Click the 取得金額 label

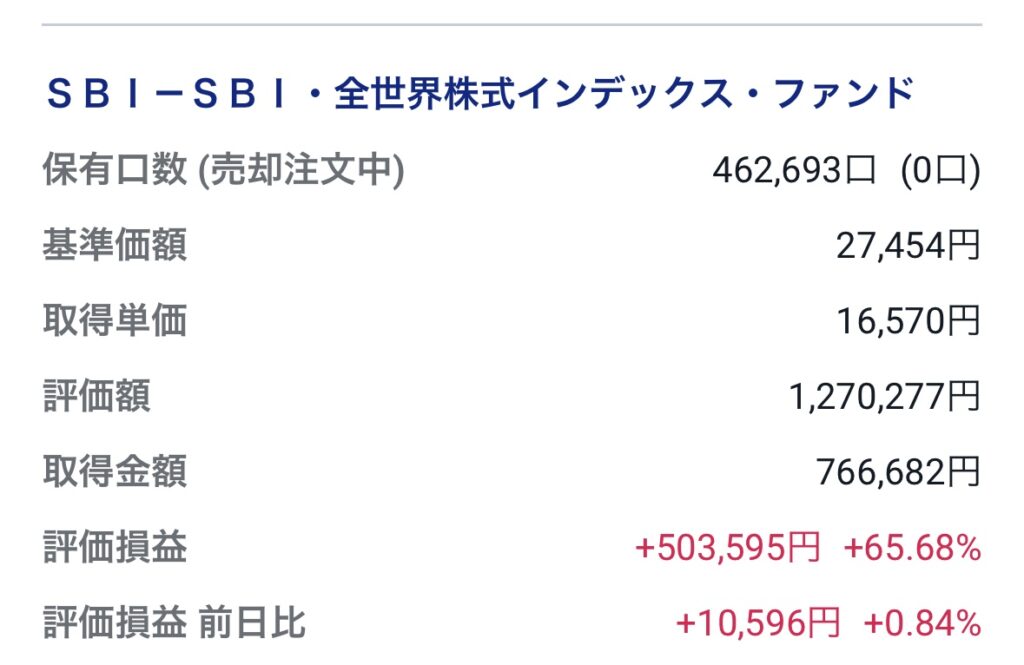[x=115, y=471]
